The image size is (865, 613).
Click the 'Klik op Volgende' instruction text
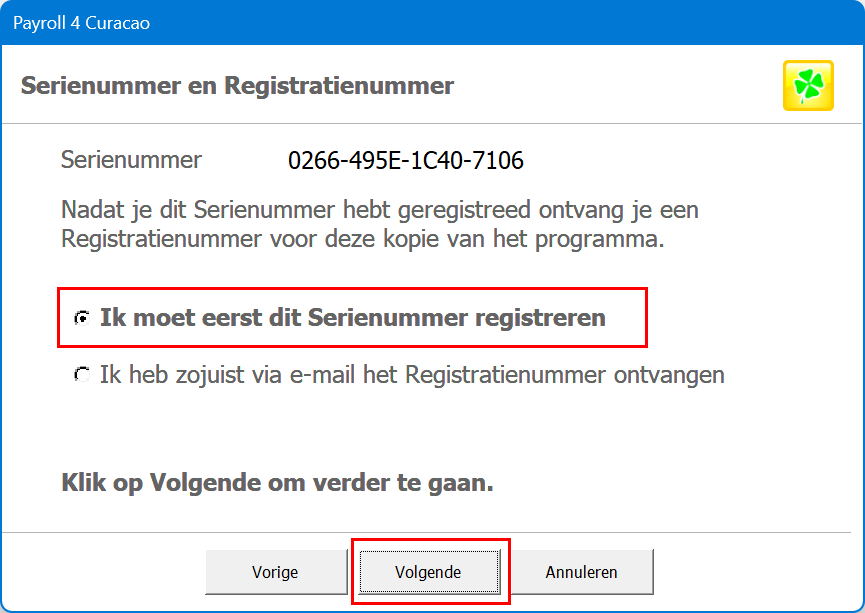277,483
